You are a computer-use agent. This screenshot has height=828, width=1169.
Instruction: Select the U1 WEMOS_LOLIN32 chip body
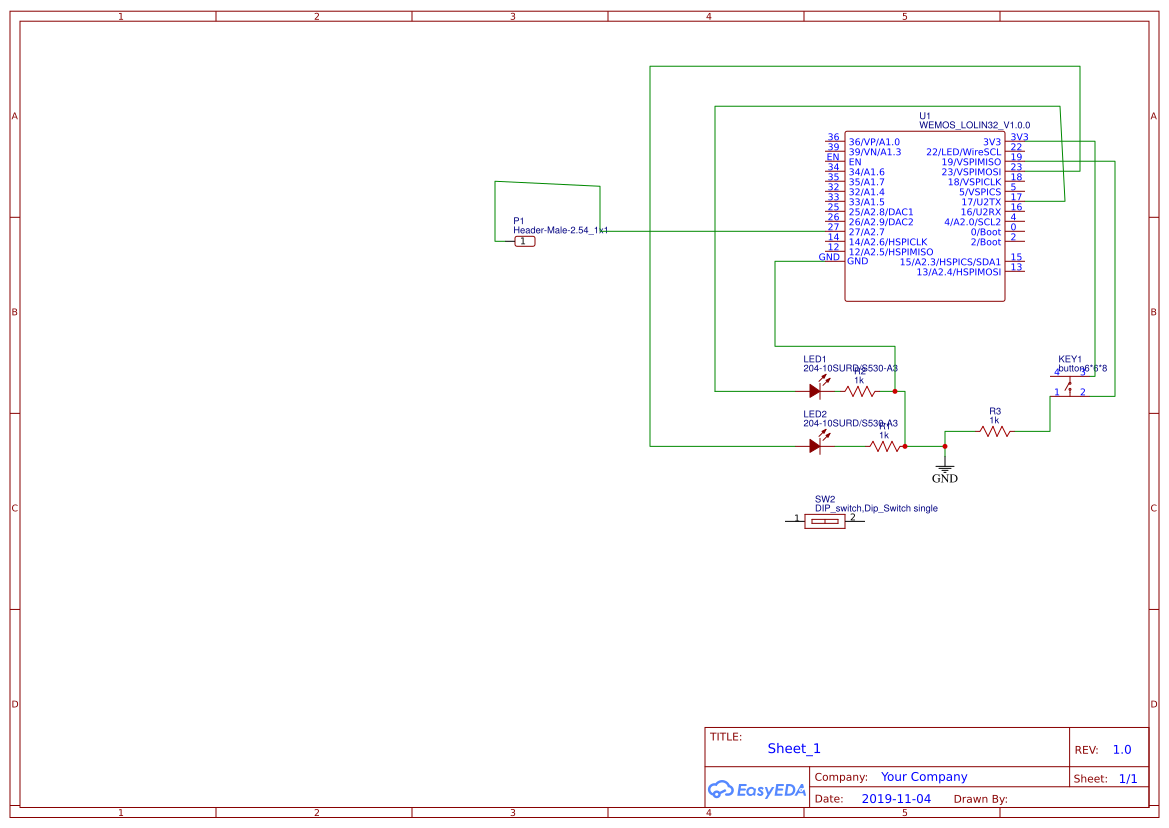(924, 217)
